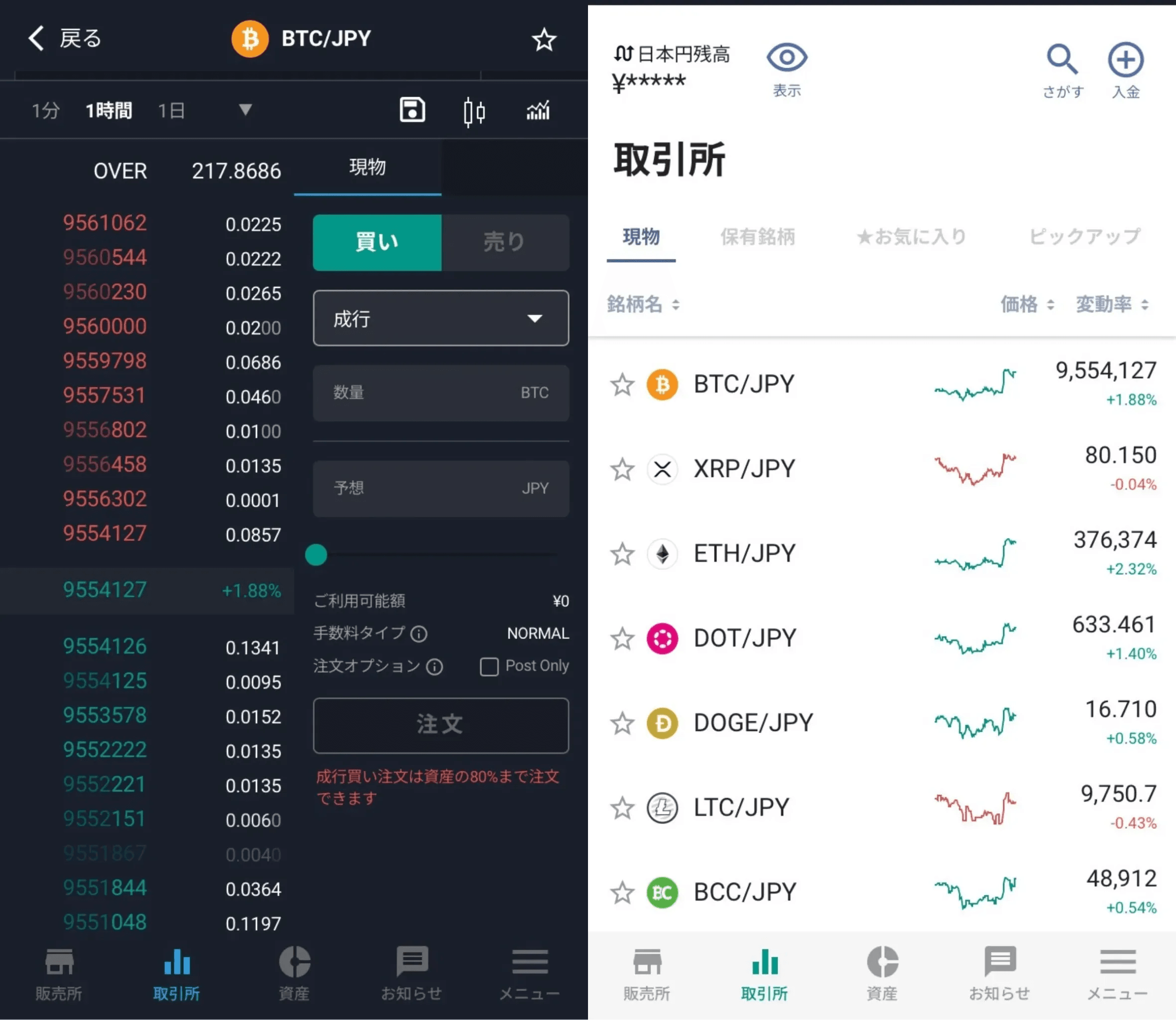The image size is (1176, 1020).
Task: Favorite BTC/JPY with the header star
Action: pyautogui.click(x=544, y=39)
